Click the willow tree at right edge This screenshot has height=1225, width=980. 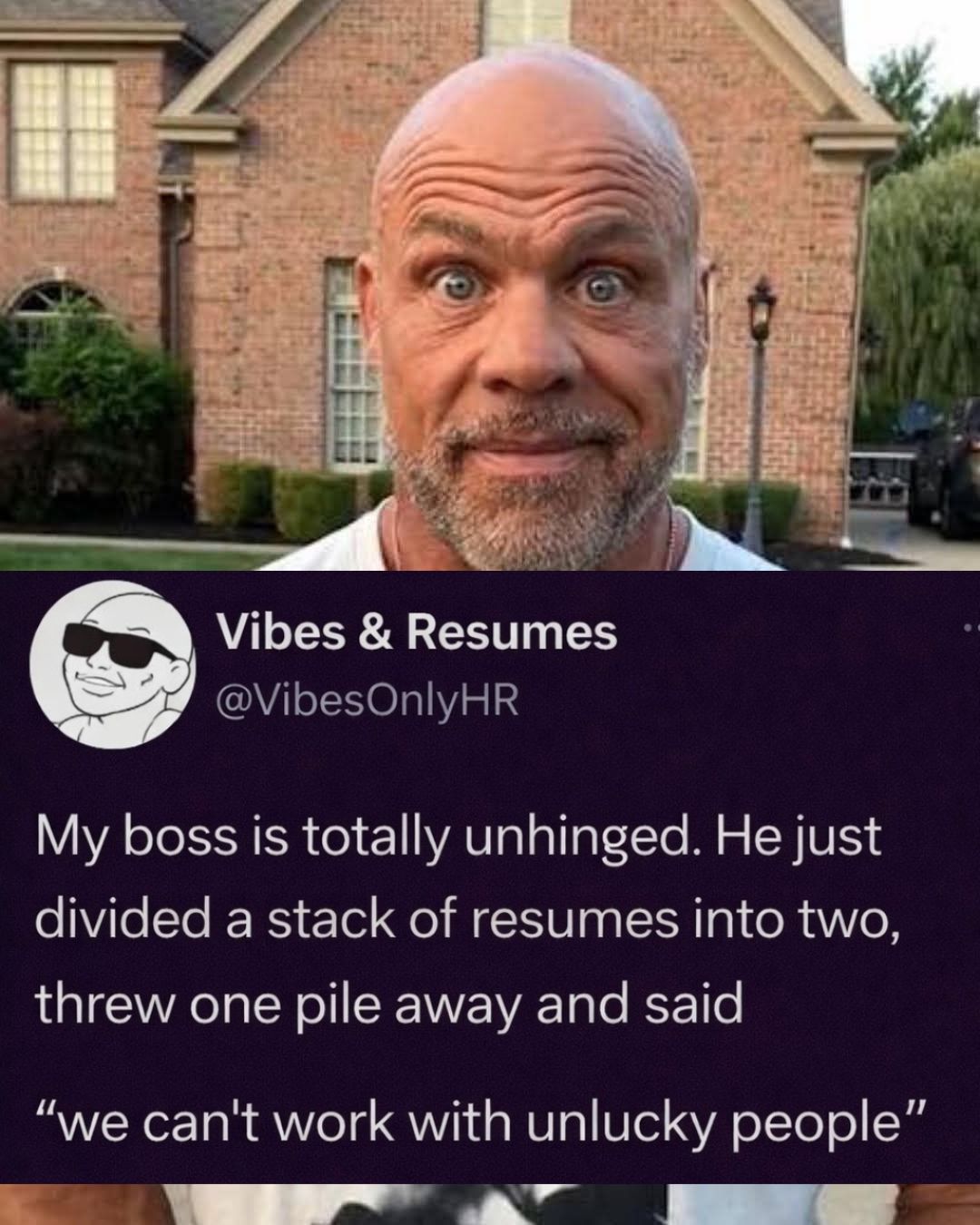[921, 281]
